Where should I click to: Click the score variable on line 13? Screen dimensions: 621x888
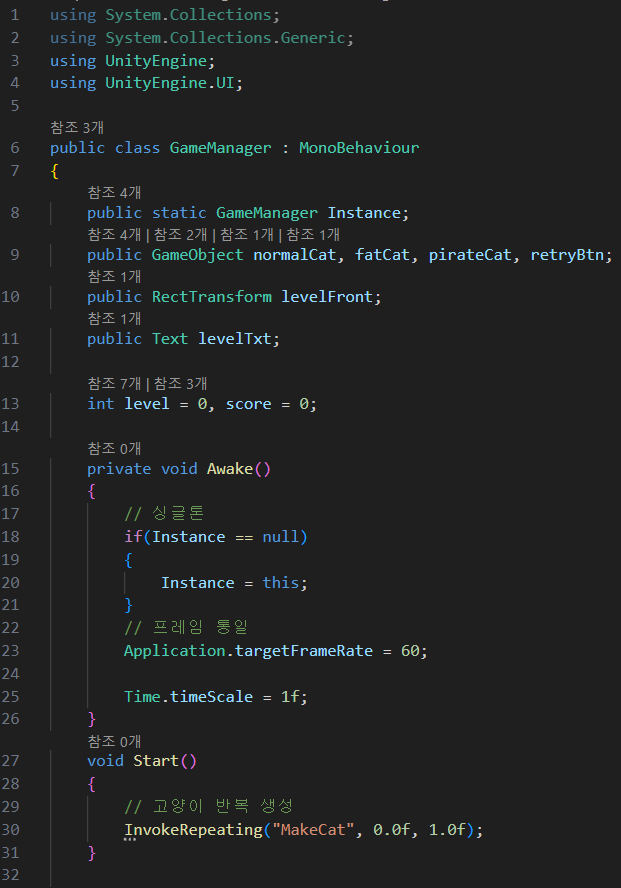(249, 404)
